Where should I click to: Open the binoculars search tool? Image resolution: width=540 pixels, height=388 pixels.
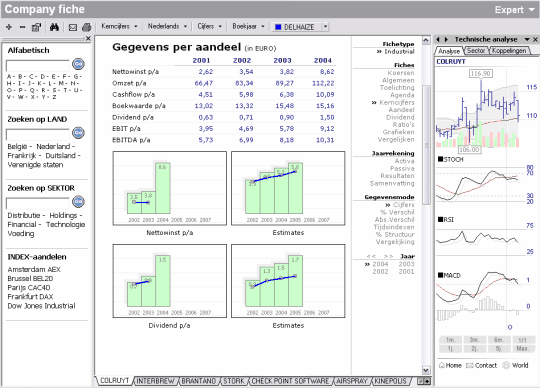54,27
